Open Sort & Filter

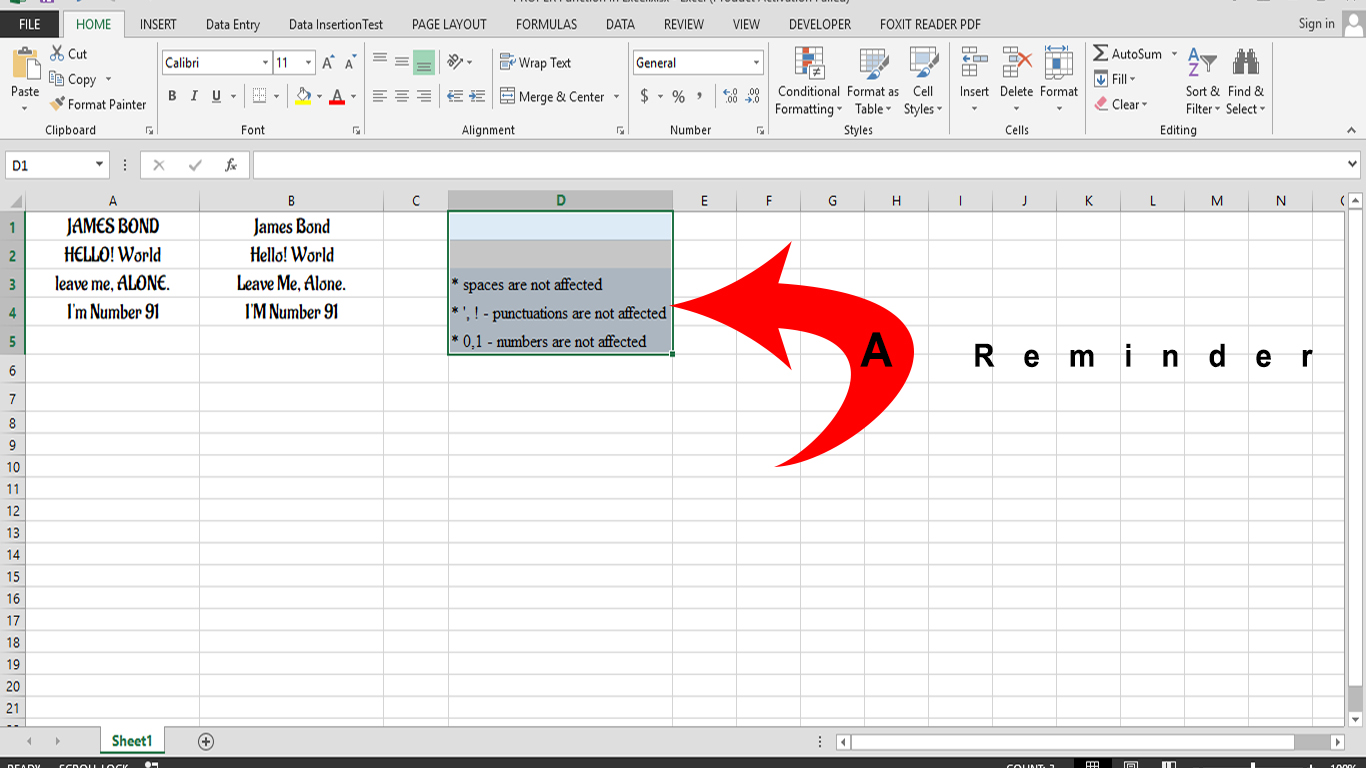1202,82
